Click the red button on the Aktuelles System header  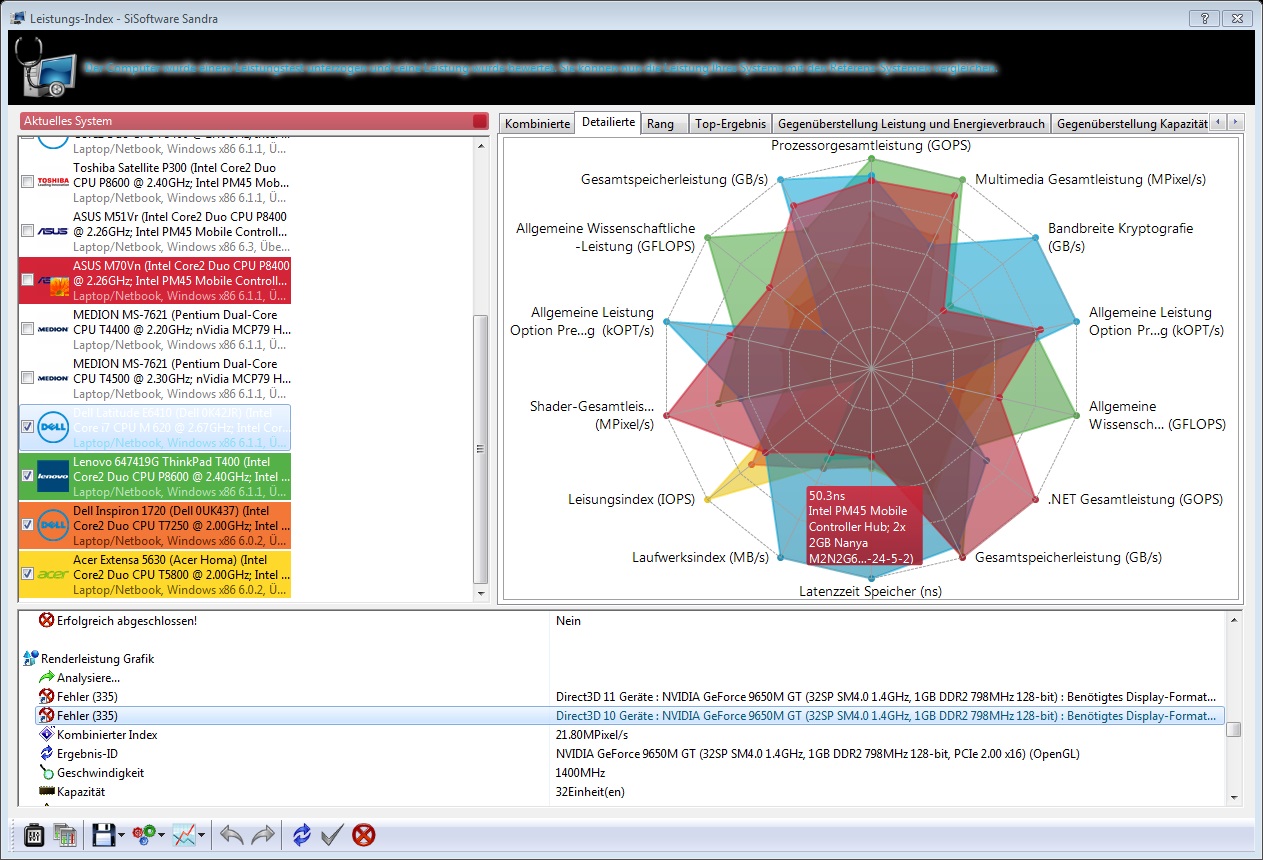tap(480, 121)
